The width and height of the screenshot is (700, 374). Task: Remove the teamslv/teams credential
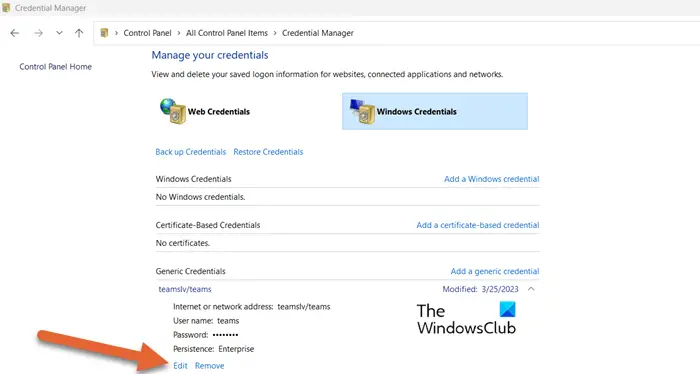coord(209,366)
